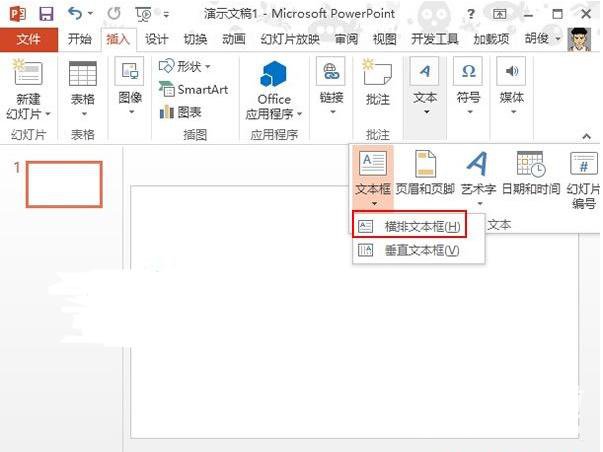The width and height of the screenshot is (603, 452).
Task: Open Office 应用程序 (Apps for Office)
Action: tap(274, 90)
